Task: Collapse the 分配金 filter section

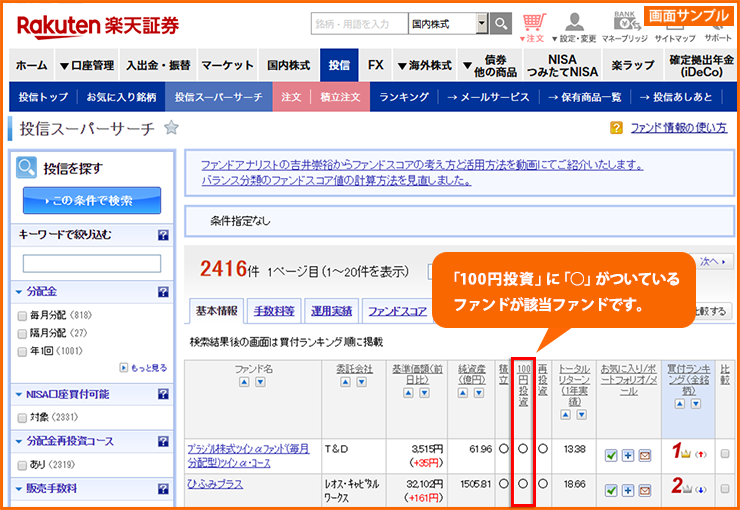Action: click(19, 292)
